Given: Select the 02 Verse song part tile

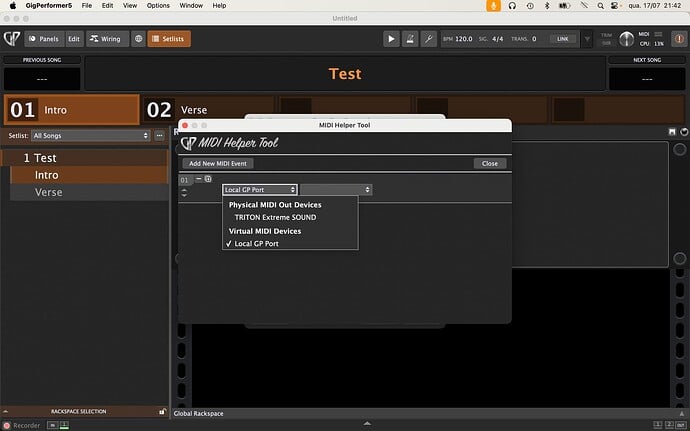Looking at the screenshot, I should tap(205, 110).
